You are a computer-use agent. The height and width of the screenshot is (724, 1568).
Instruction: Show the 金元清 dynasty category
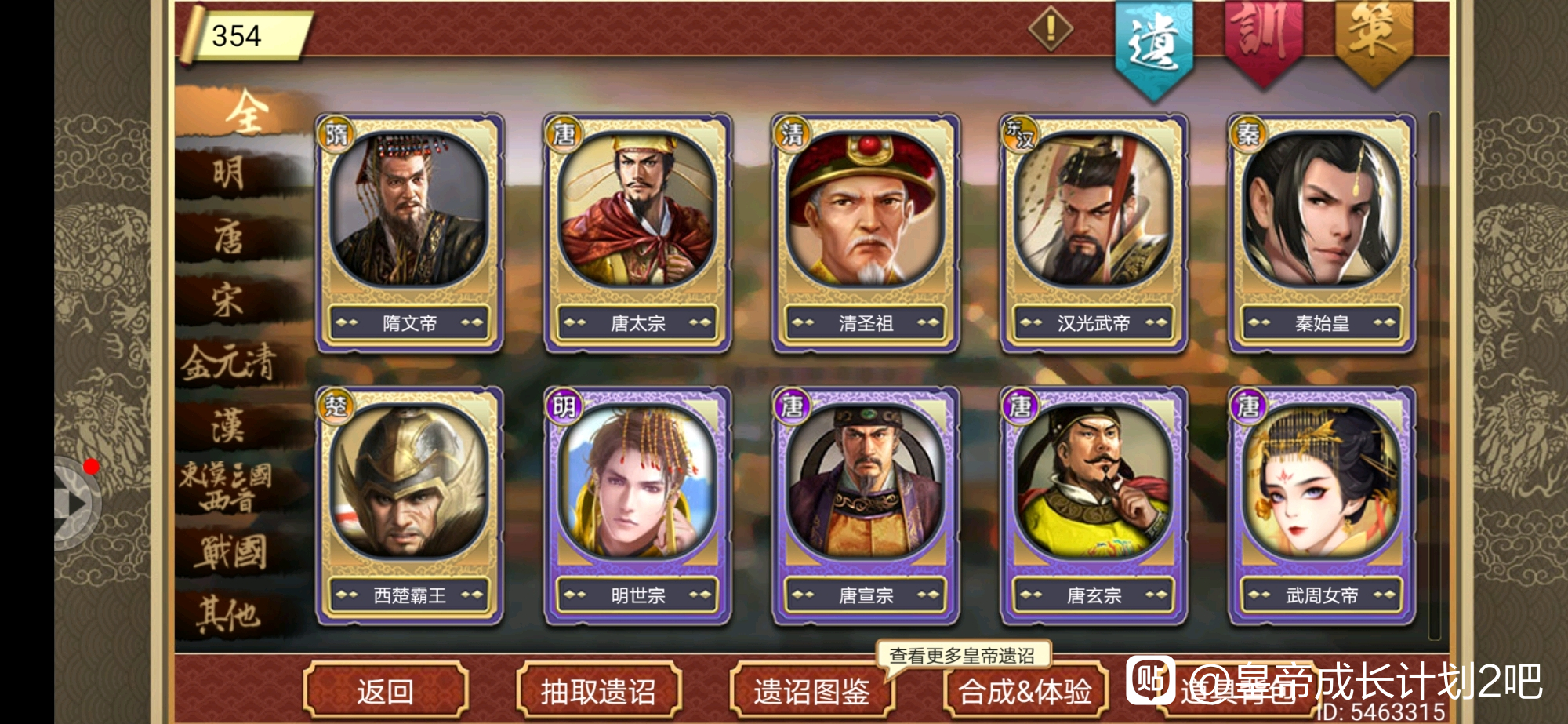pos(230,362)
